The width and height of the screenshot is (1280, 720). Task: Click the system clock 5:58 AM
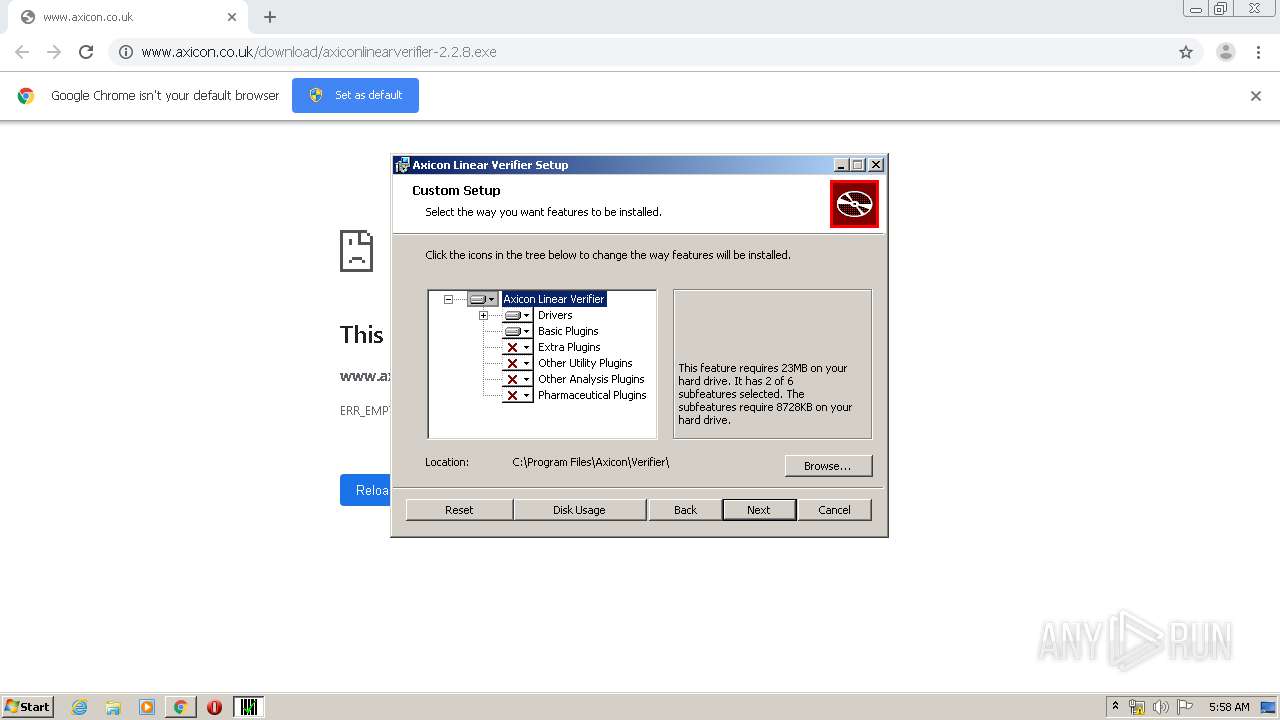[x=1229, y=707]
